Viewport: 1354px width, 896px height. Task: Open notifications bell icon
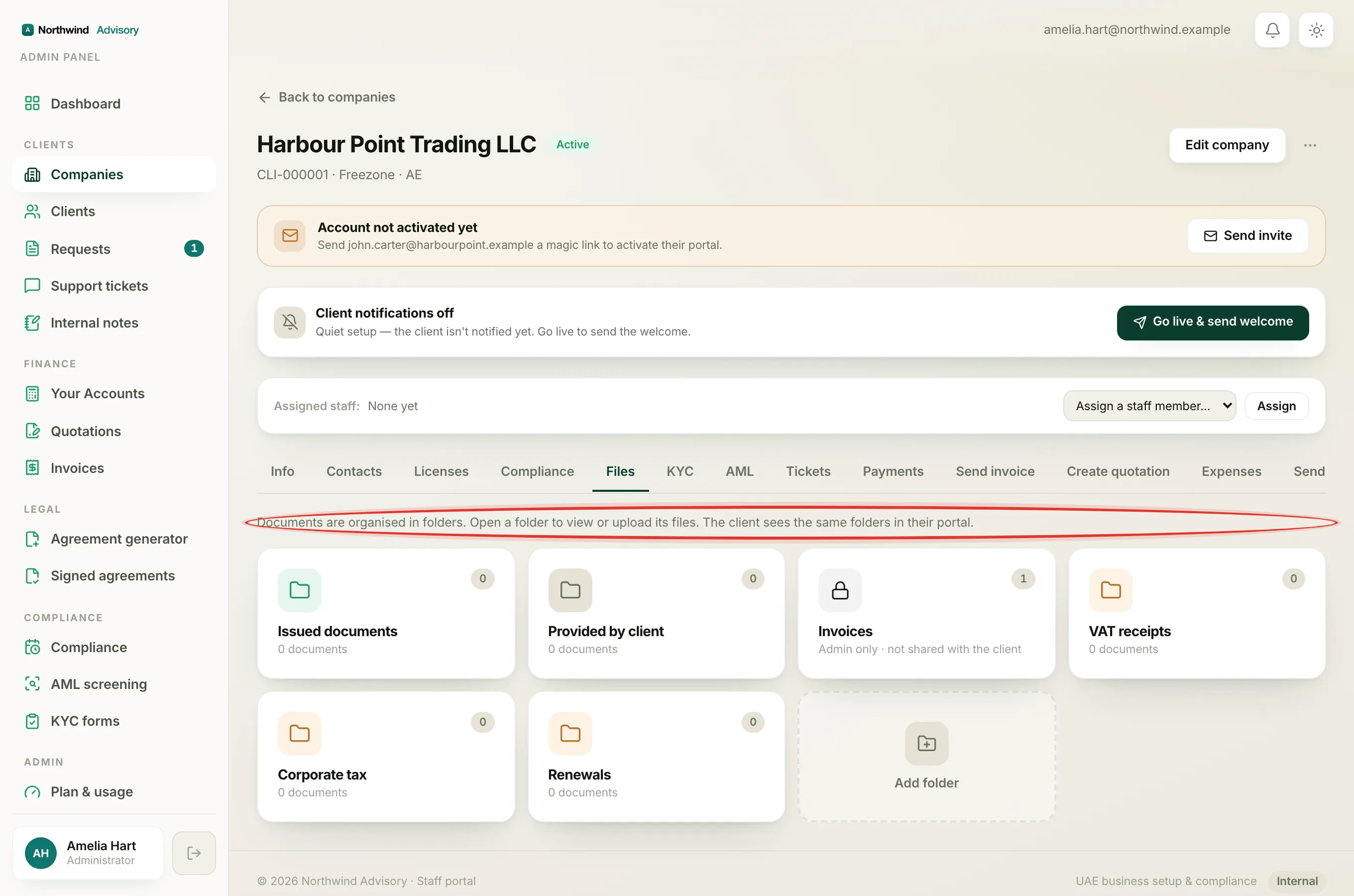pyautogui.click(x=1272, y=30)
